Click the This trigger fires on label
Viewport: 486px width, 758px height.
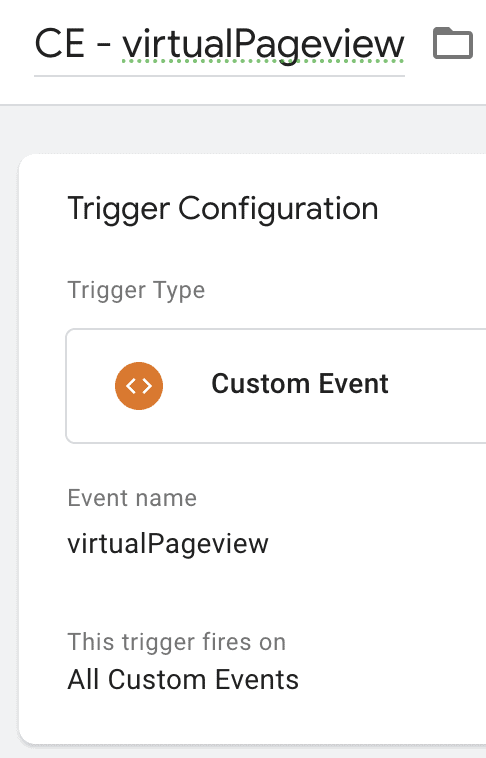tap(177, 642)
